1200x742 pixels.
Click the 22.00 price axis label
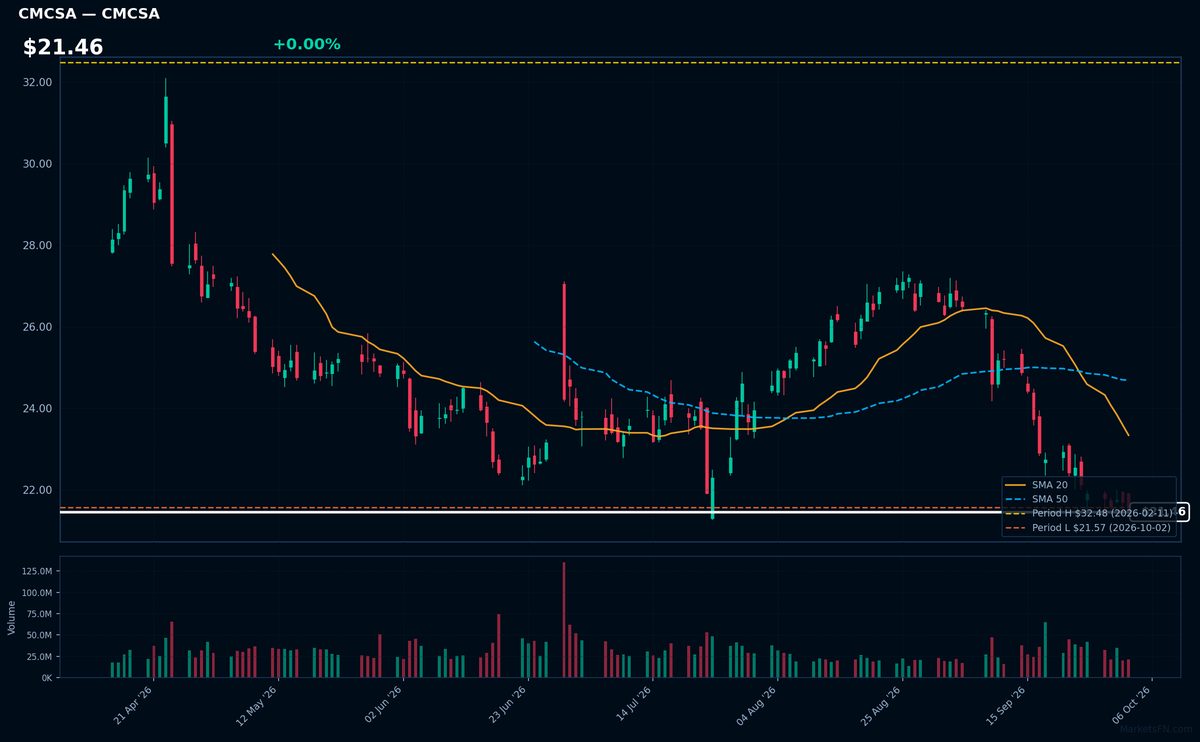37,491
